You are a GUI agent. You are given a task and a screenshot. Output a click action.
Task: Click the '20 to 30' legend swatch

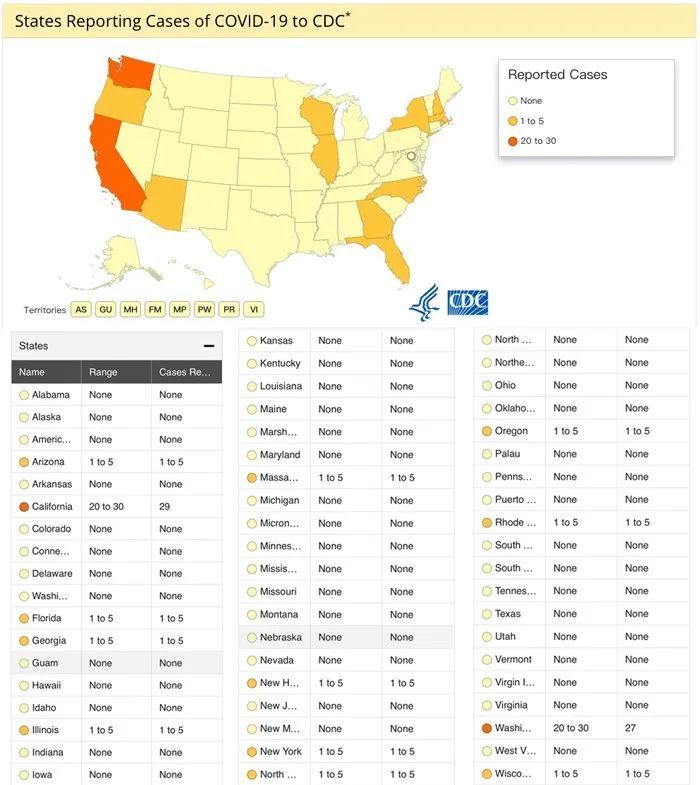[x=513, y=141]
